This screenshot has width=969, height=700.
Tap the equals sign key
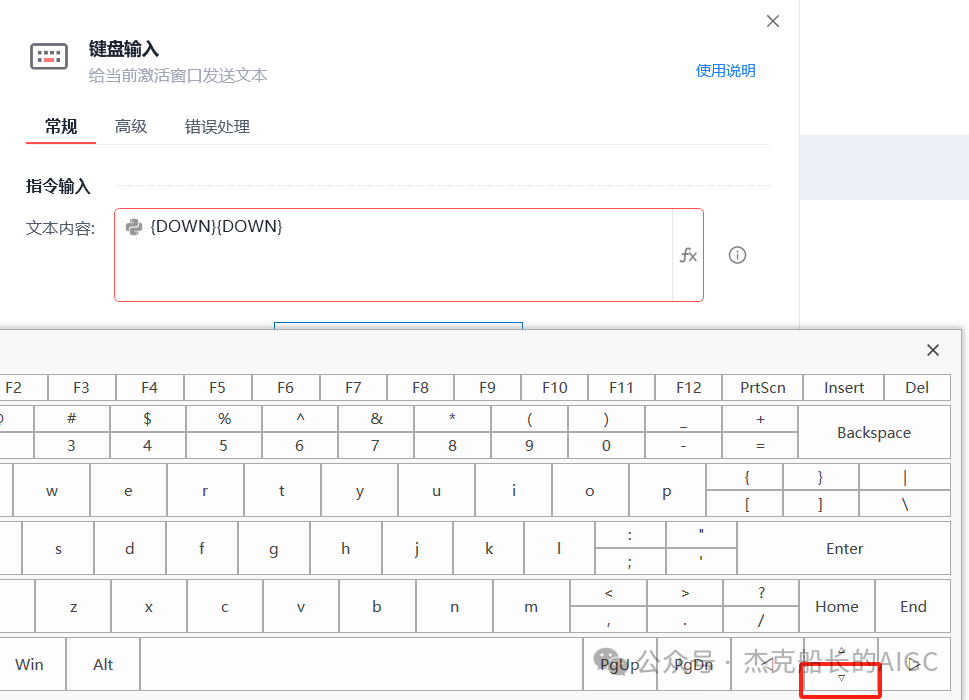tap(760, 445)
